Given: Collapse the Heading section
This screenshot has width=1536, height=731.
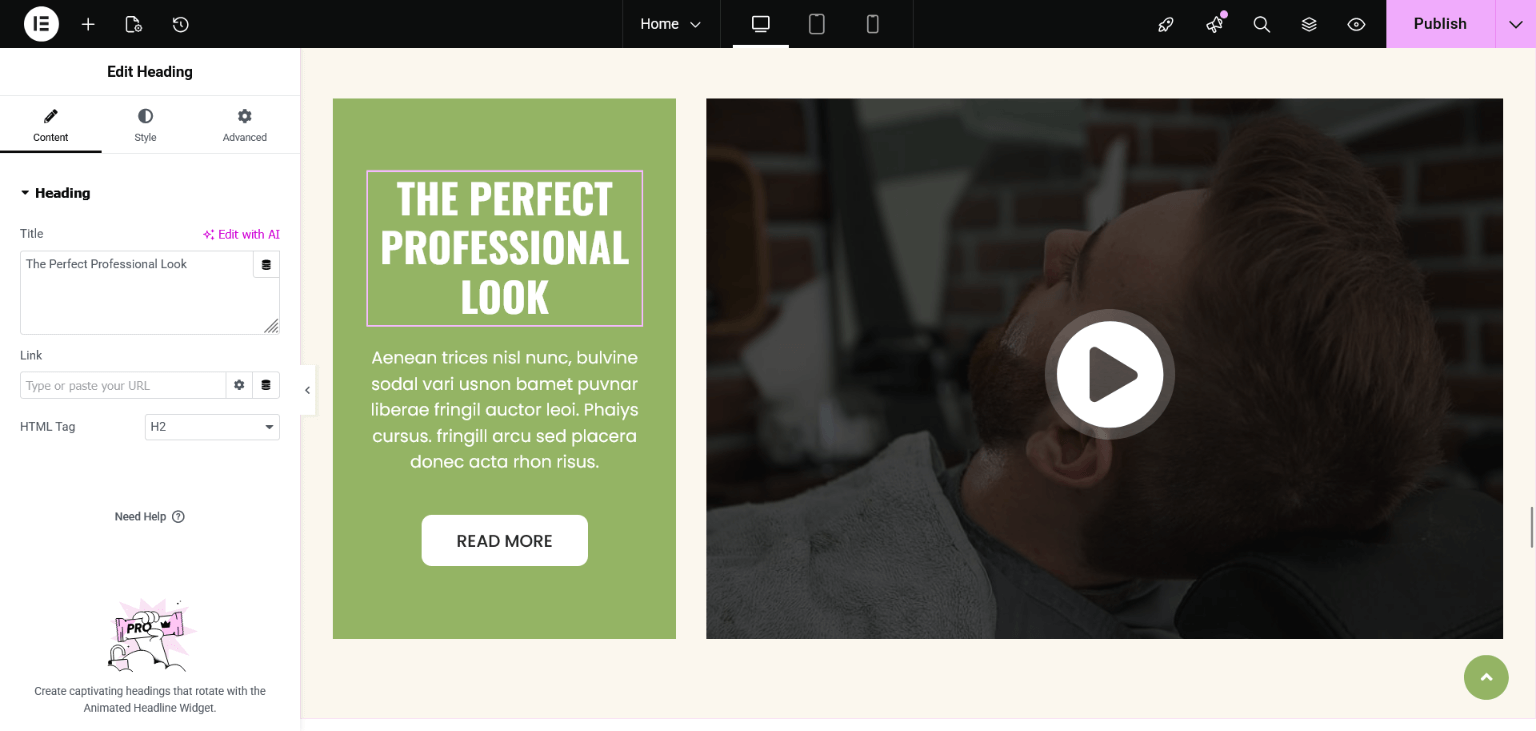Looking at the screenshot, I should 56,193.
